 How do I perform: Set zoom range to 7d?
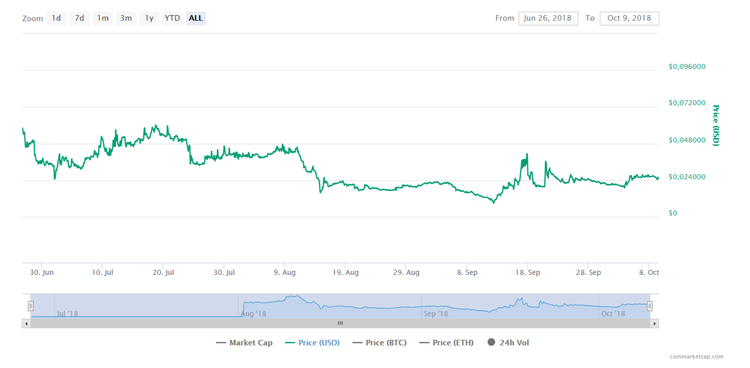(x=79, y=19)
